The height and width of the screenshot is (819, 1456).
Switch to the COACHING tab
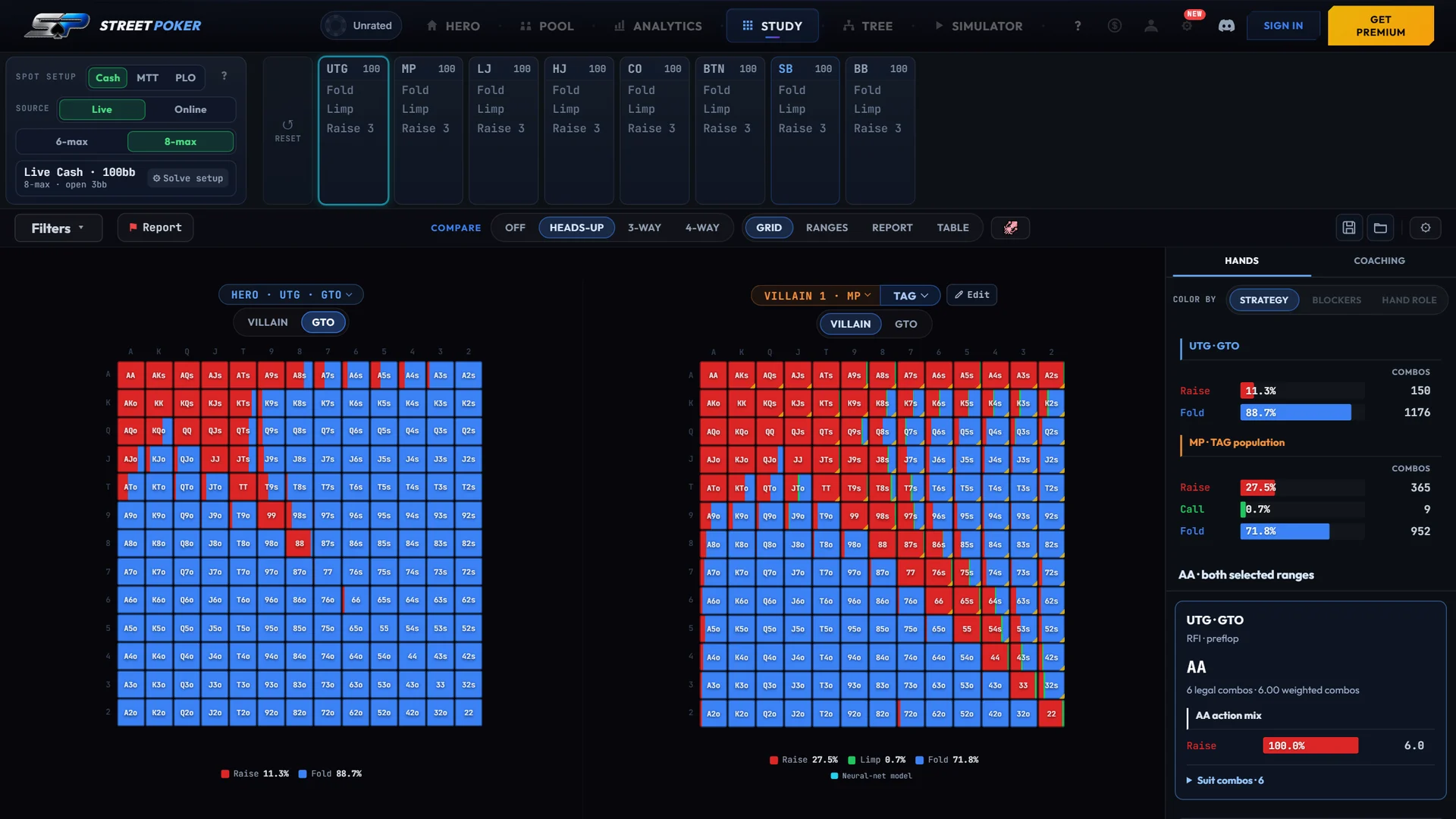[x=1379, y=261]
